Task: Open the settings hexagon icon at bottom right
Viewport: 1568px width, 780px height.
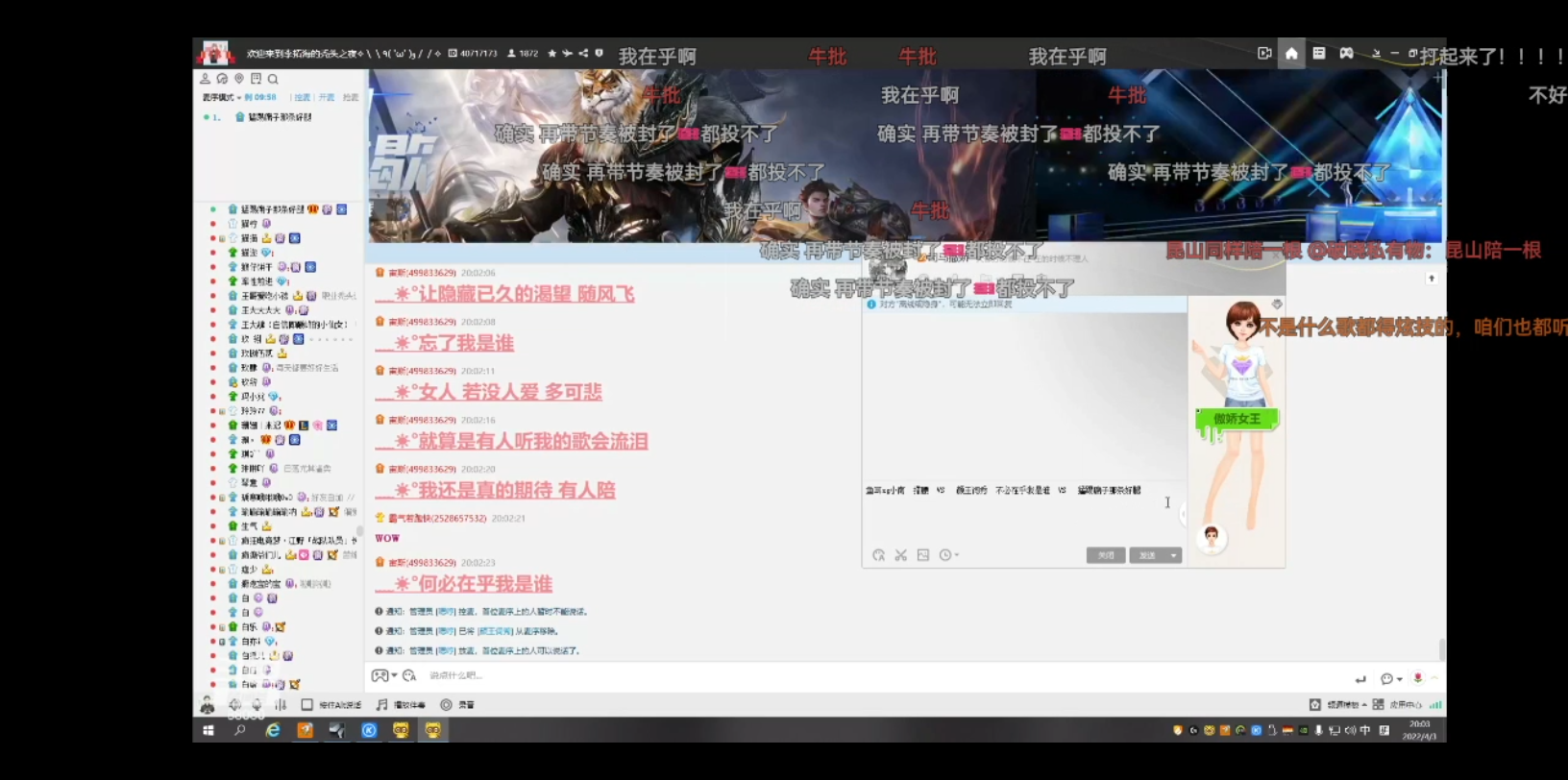Action: (x=1314, y=704)
